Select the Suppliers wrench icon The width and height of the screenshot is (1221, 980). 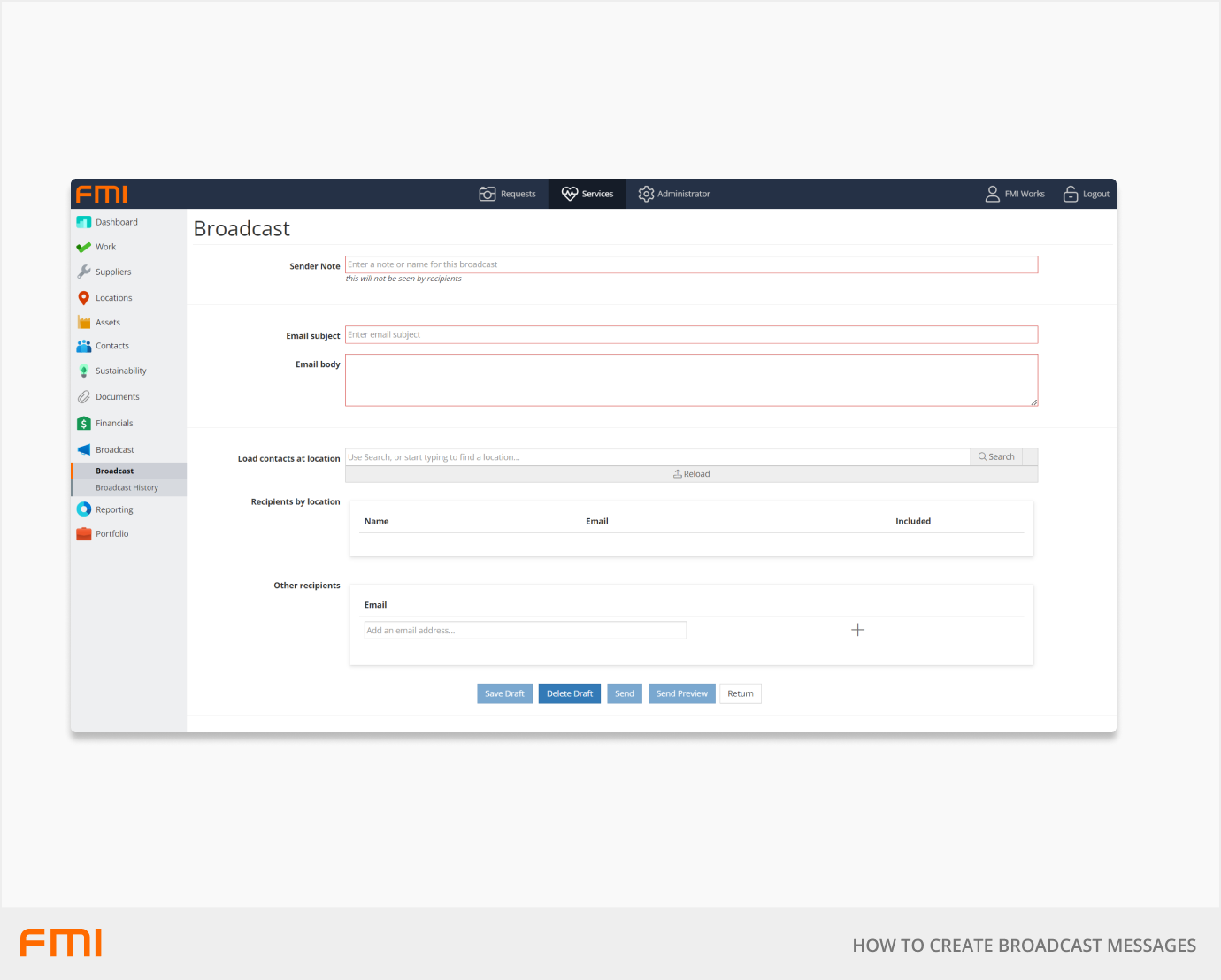pos(84,272)
